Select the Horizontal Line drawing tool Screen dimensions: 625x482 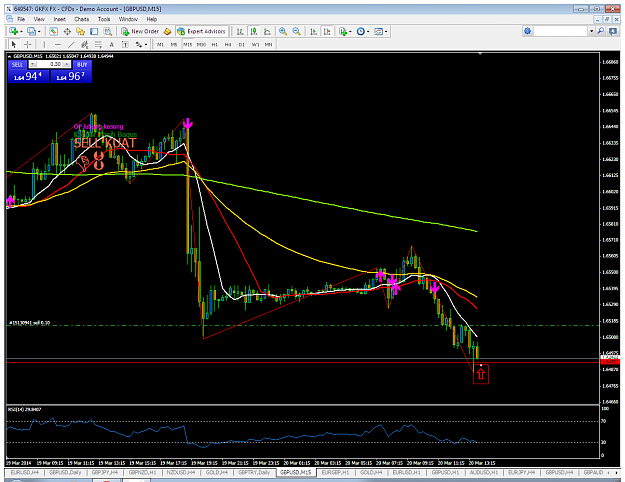58,44
